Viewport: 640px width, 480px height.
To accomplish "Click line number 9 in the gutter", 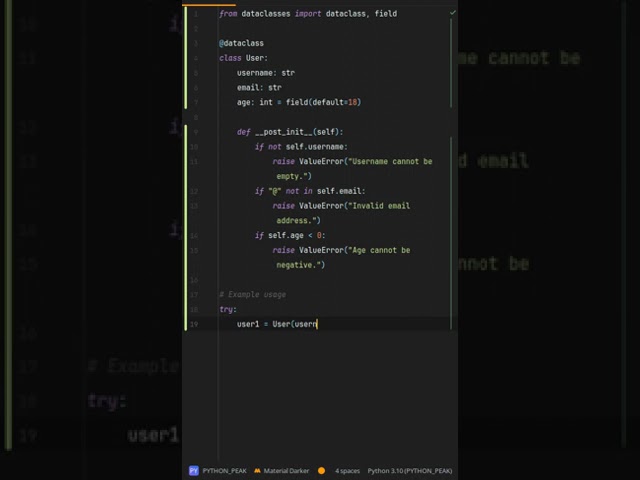I will [196, 132].
